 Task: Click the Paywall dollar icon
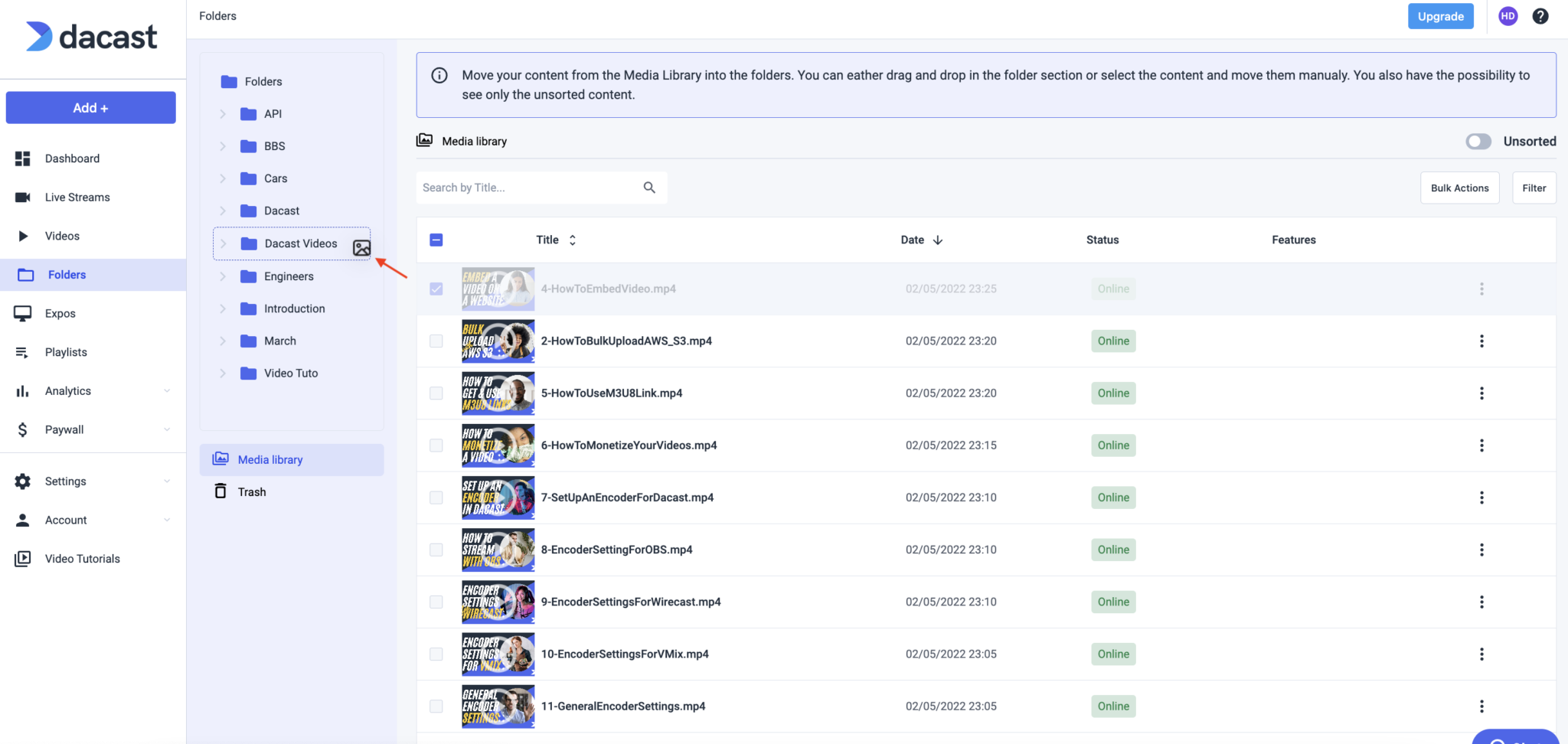click(x=23, y=429)
